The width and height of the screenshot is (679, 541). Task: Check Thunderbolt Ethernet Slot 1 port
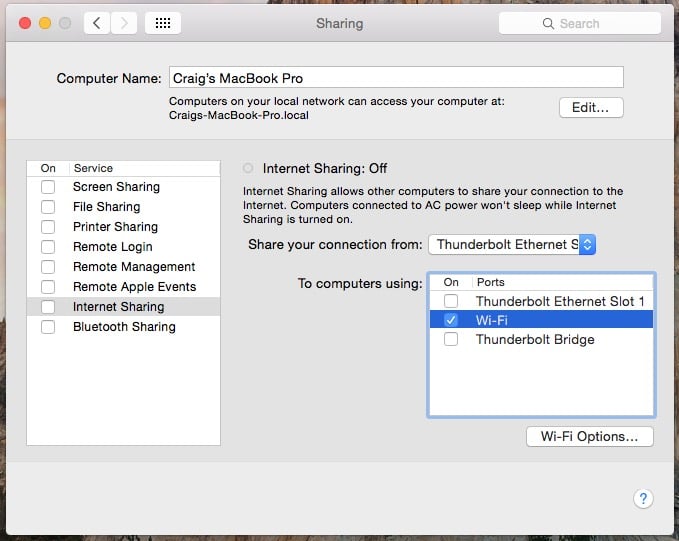click(451, 301)
